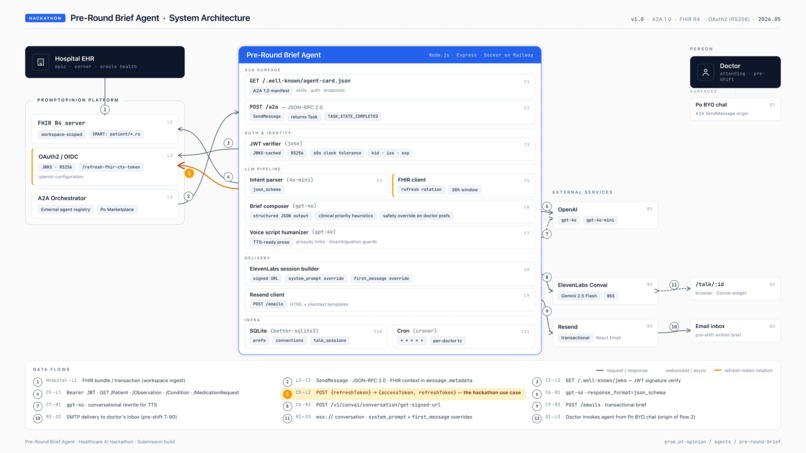This screenshot has width=806, height=453.
Task: Select the Pre-Round Brief Agent panel header
Action: pyautogui.click(x=390, y=55)
